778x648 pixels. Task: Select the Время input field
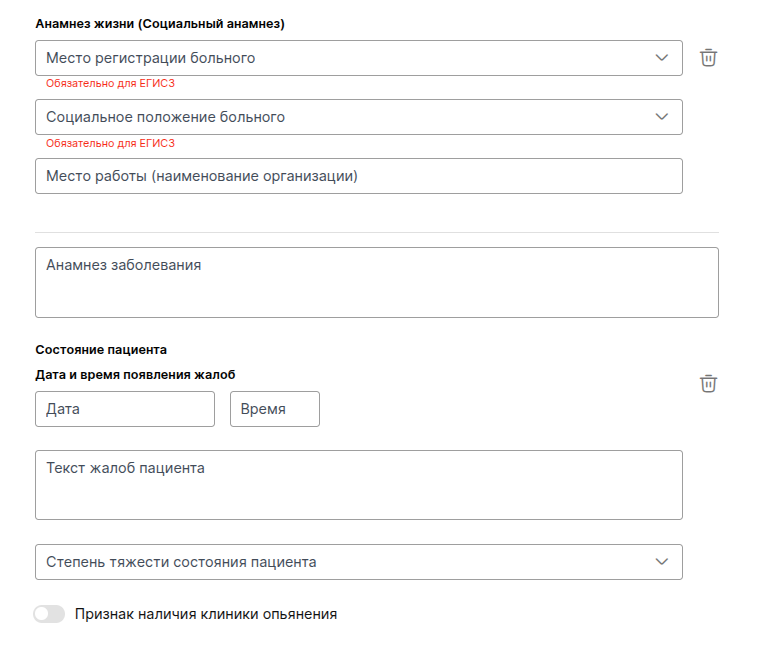click(274, 409)
